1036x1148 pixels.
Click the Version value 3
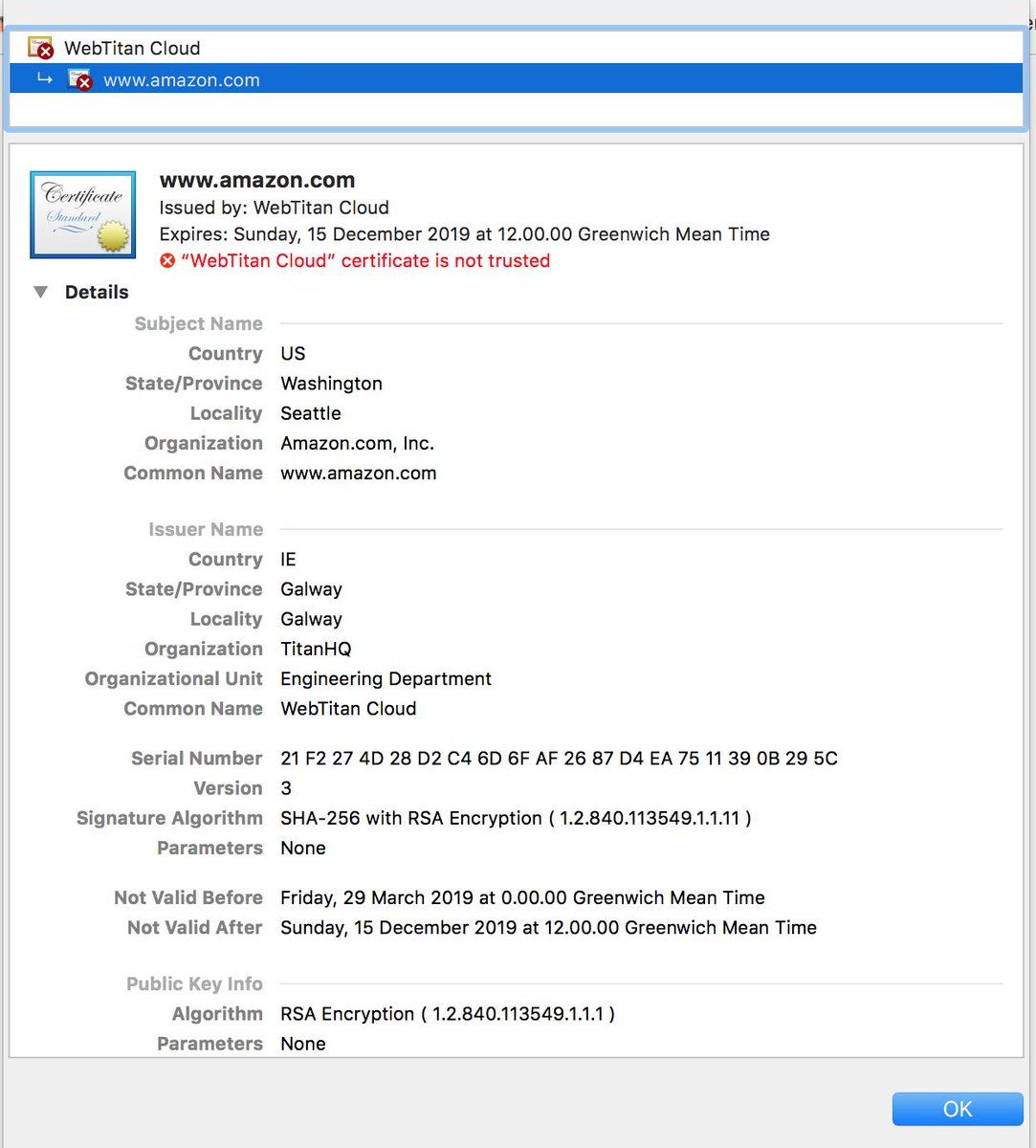(286, 788)
